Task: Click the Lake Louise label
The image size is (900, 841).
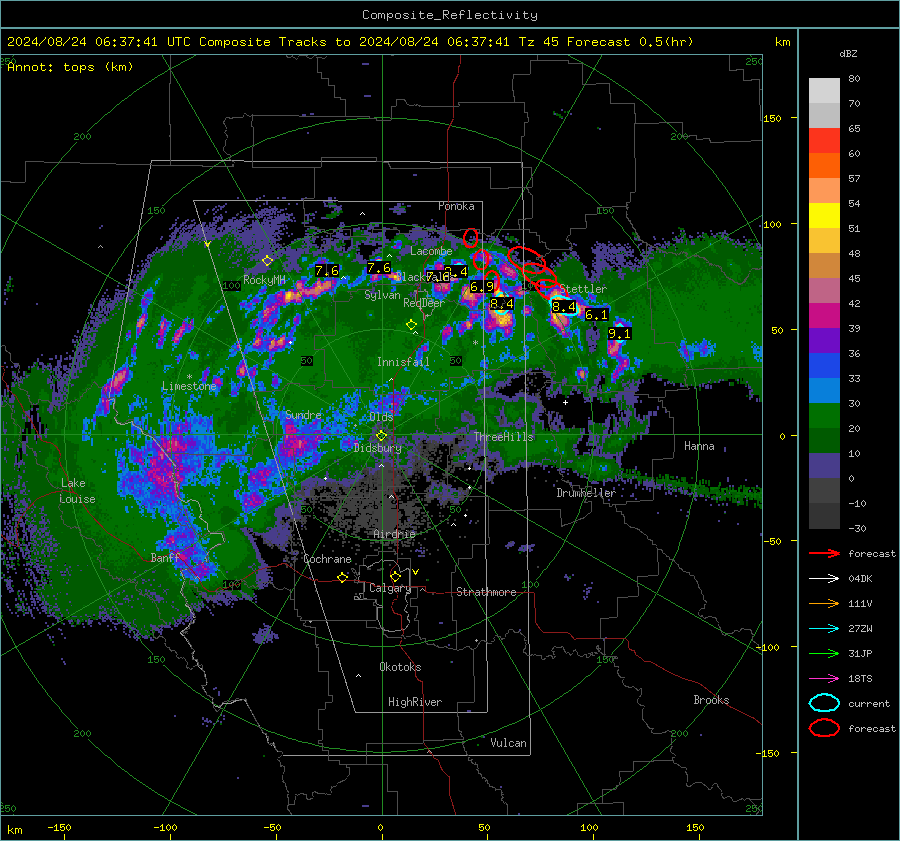Action: click(x=77, y=491)
